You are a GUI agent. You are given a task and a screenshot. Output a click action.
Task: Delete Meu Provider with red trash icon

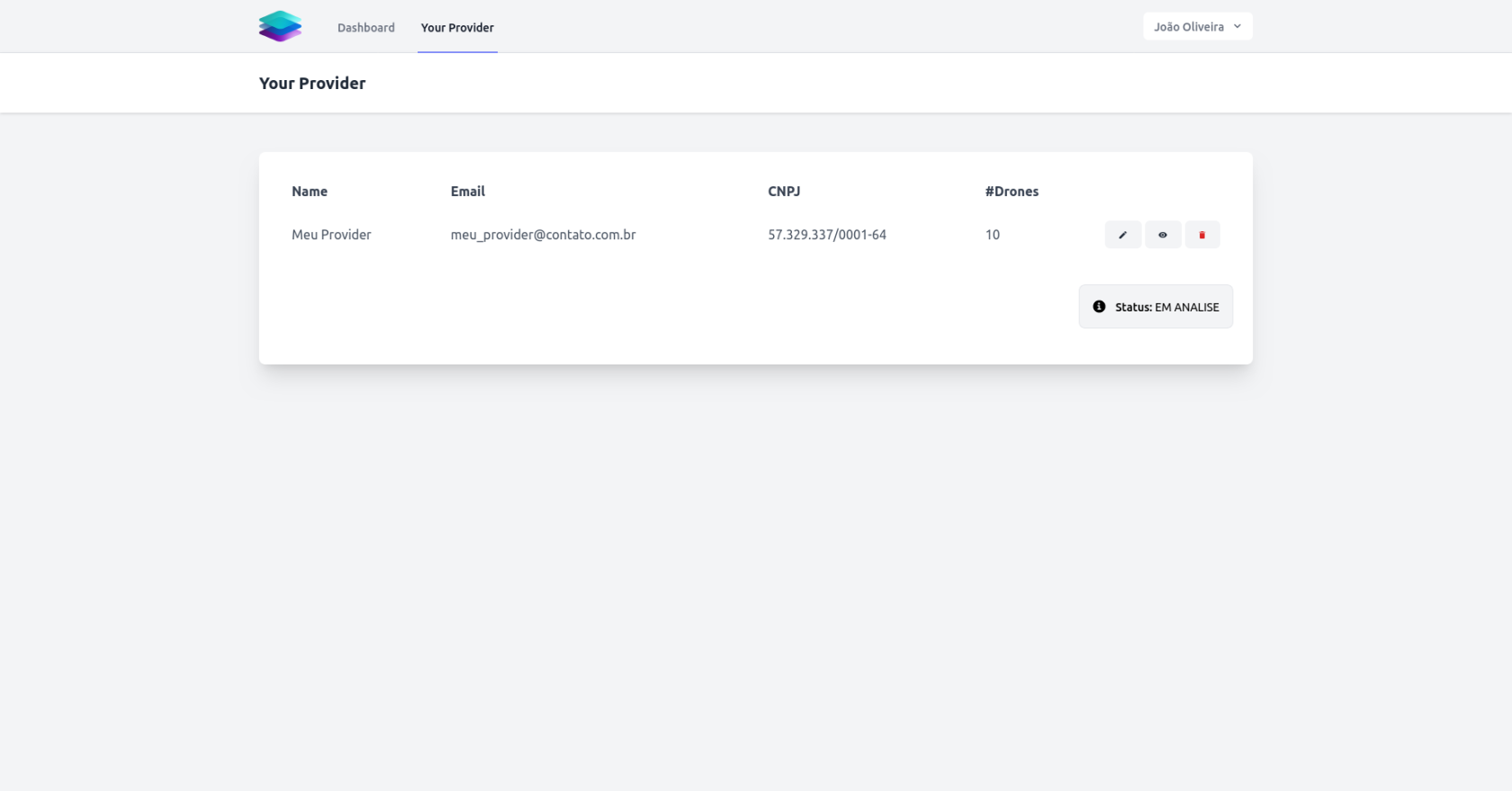click(1201, 235)
